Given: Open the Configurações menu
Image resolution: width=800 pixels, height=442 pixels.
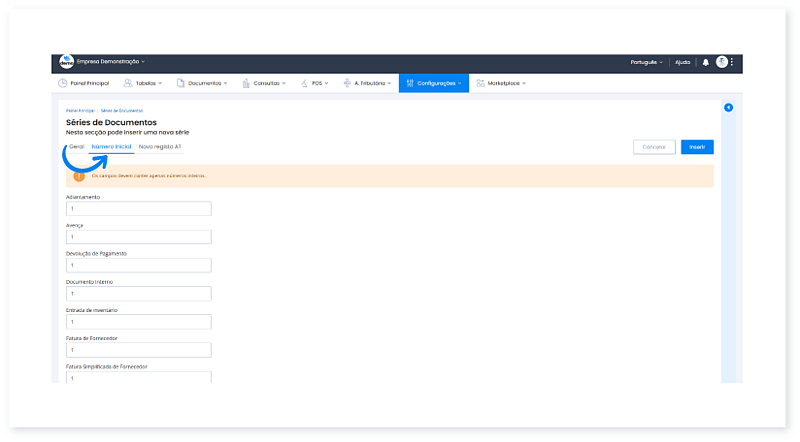Looking at the screenshot, I should coord(434,83).
